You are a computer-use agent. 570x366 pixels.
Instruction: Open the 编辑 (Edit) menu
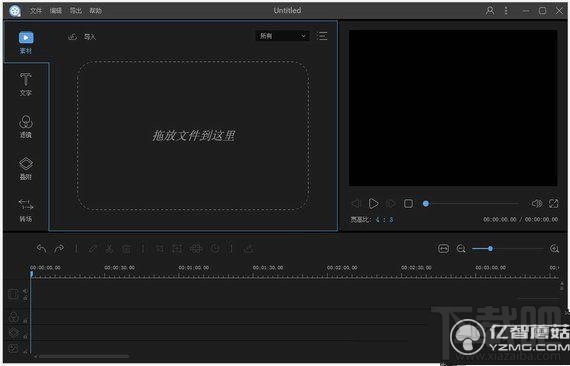(x=56, y=11)
